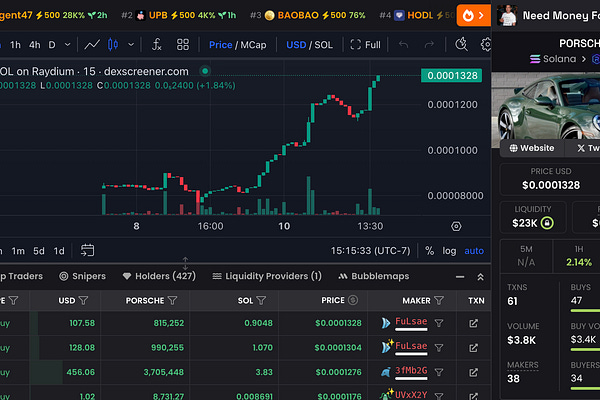Viewport: 600px width, 400px height.
Task: Filter by maker in the 107.58 row
Action: point(439,323)
